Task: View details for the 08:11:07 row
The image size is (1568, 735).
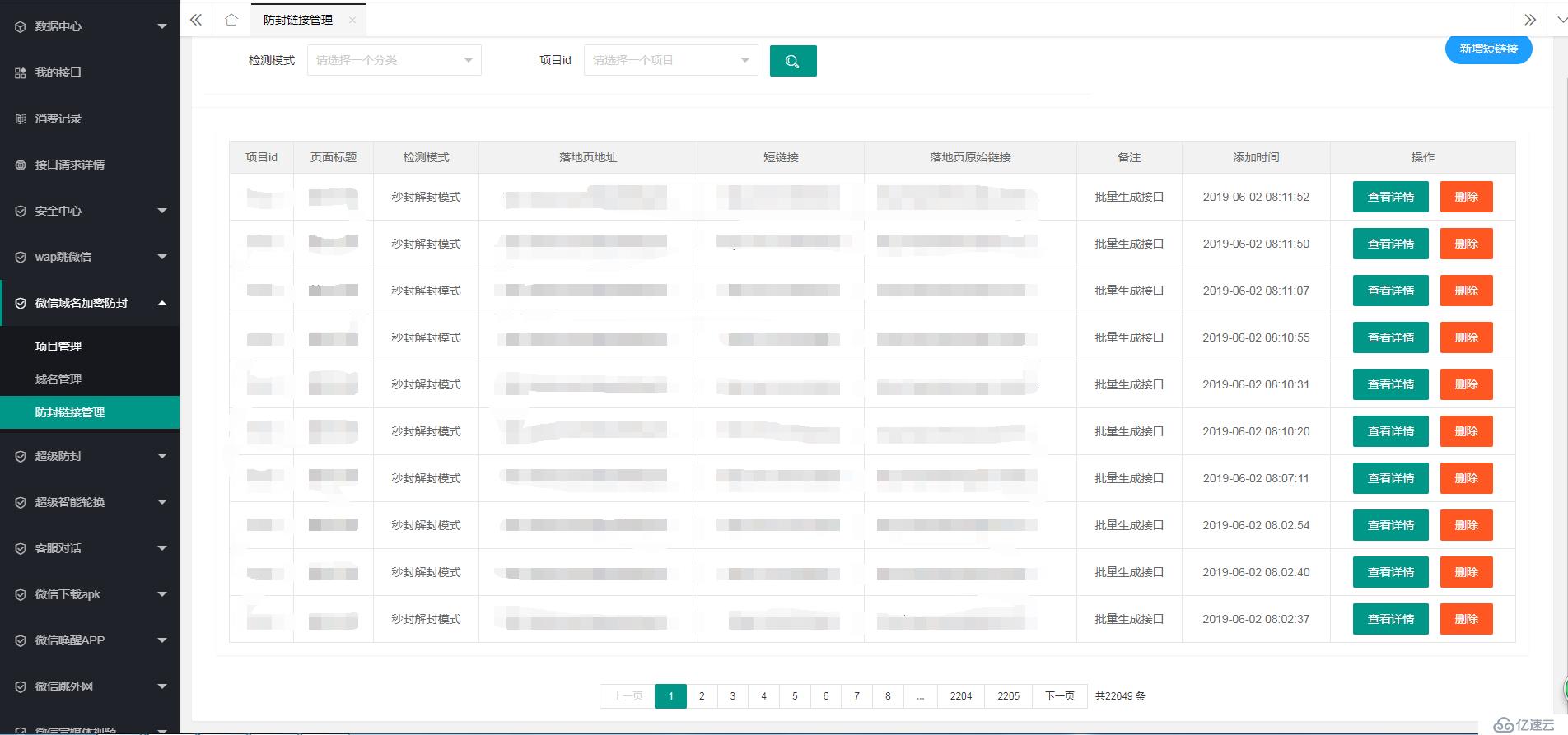Action: pyautogui.click(x=1391, y=291)
